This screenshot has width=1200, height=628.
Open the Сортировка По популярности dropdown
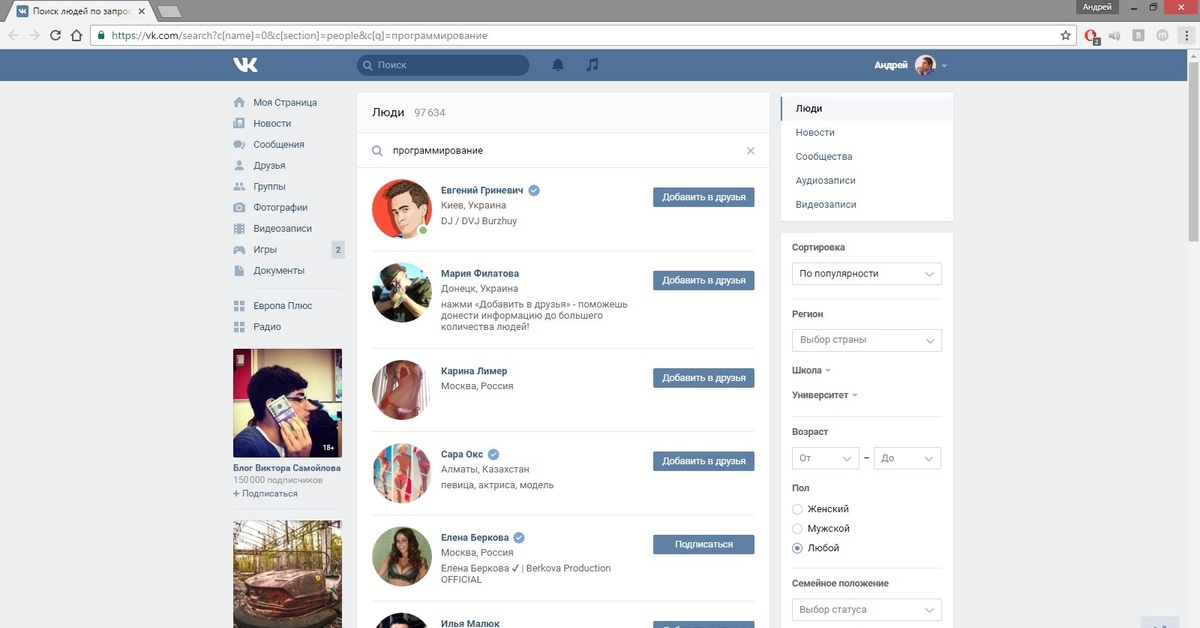click(x=866, y=274)
